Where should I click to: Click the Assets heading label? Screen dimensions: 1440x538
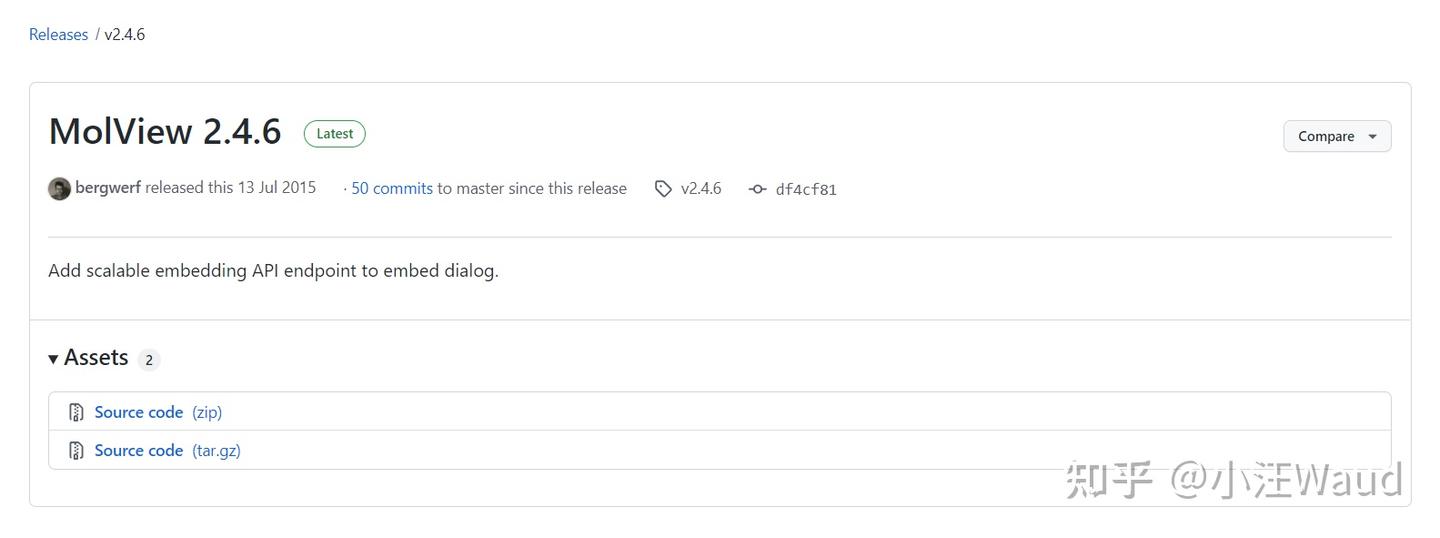tap(96, 358)
